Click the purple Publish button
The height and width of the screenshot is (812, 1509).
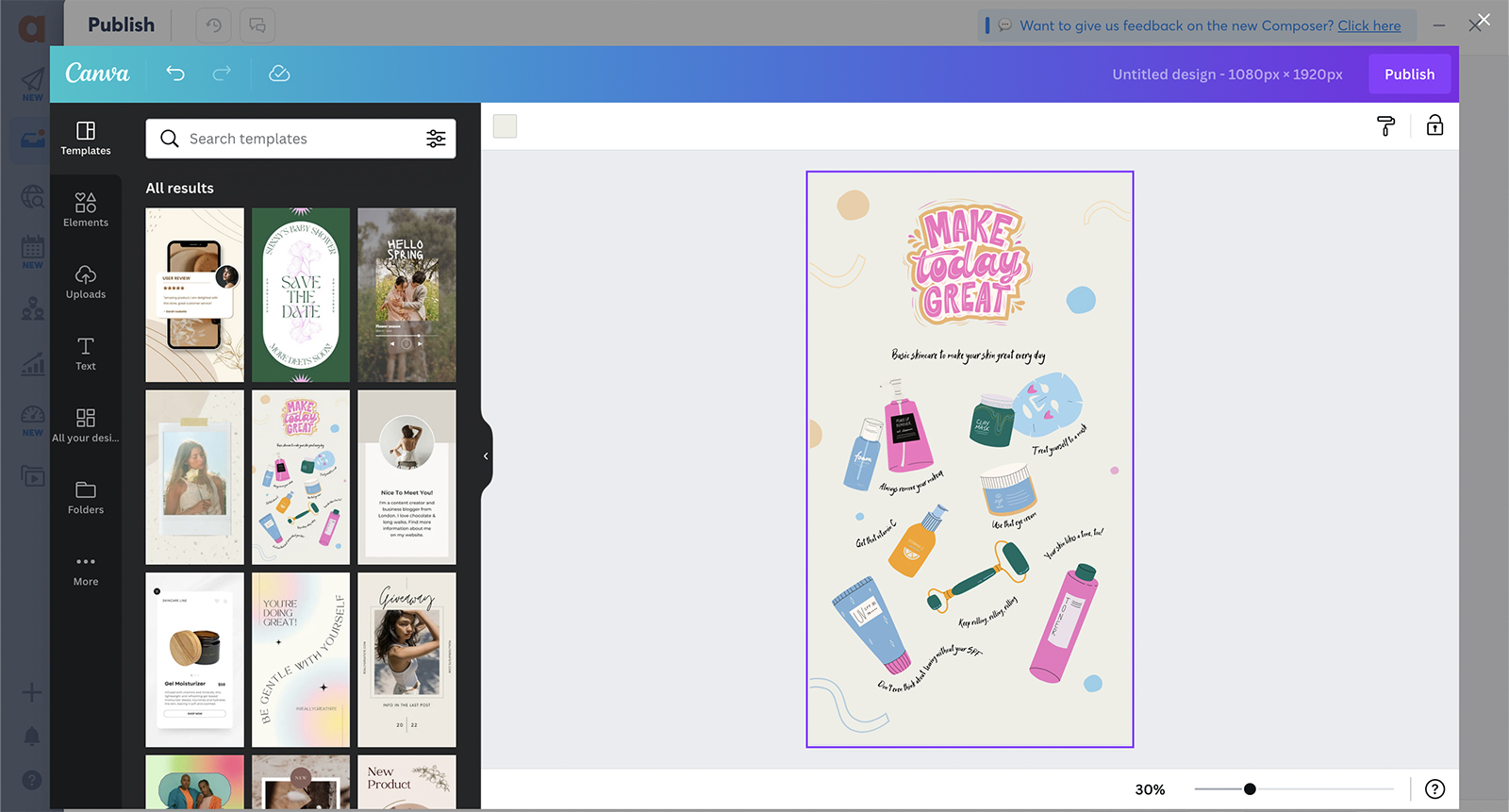pos(1409,75)
